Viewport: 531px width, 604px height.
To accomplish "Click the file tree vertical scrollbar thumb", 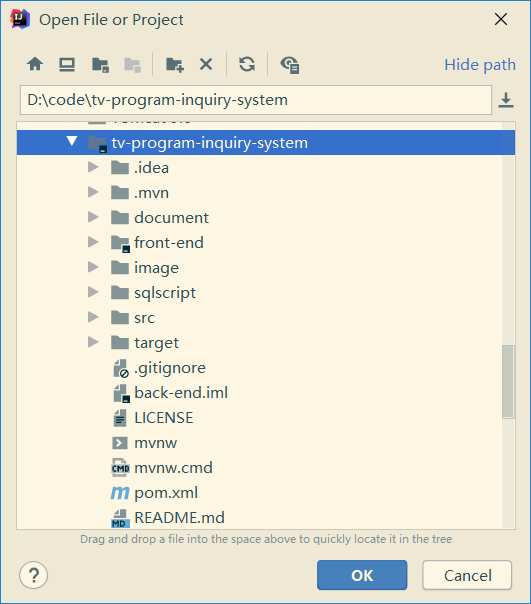I will [x=508, y=381].
